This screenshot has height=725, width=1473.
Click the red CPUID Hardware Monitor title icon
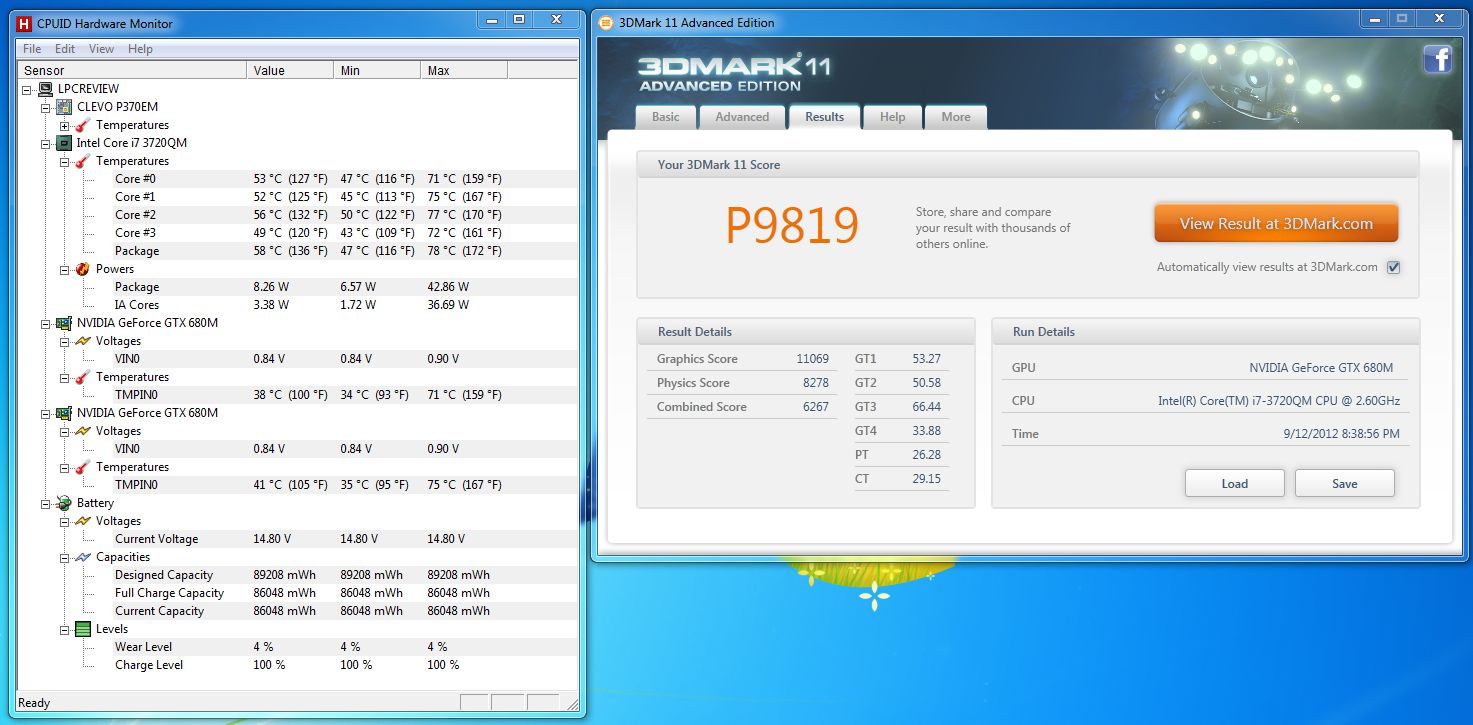25,23
